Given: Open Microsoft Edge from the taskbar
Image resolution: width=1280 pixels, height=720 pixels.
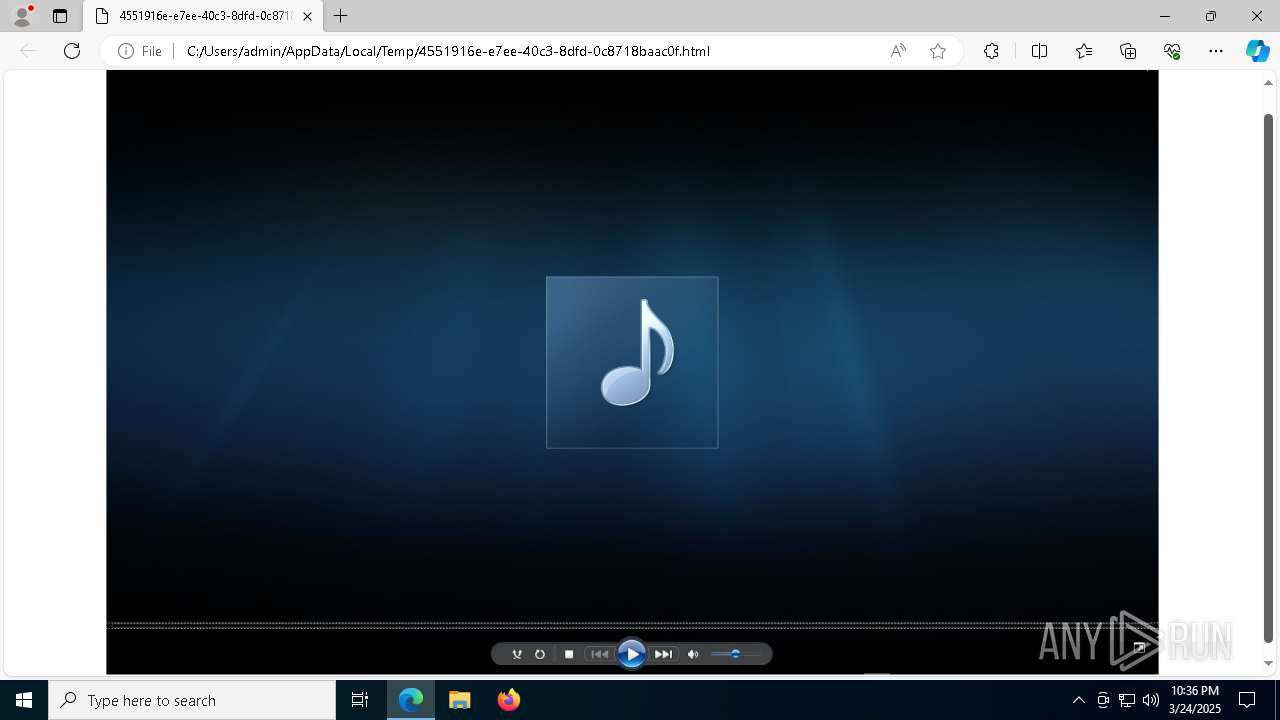Looking at the screenshot, I should pyautogui.click(x=411, y=700).
